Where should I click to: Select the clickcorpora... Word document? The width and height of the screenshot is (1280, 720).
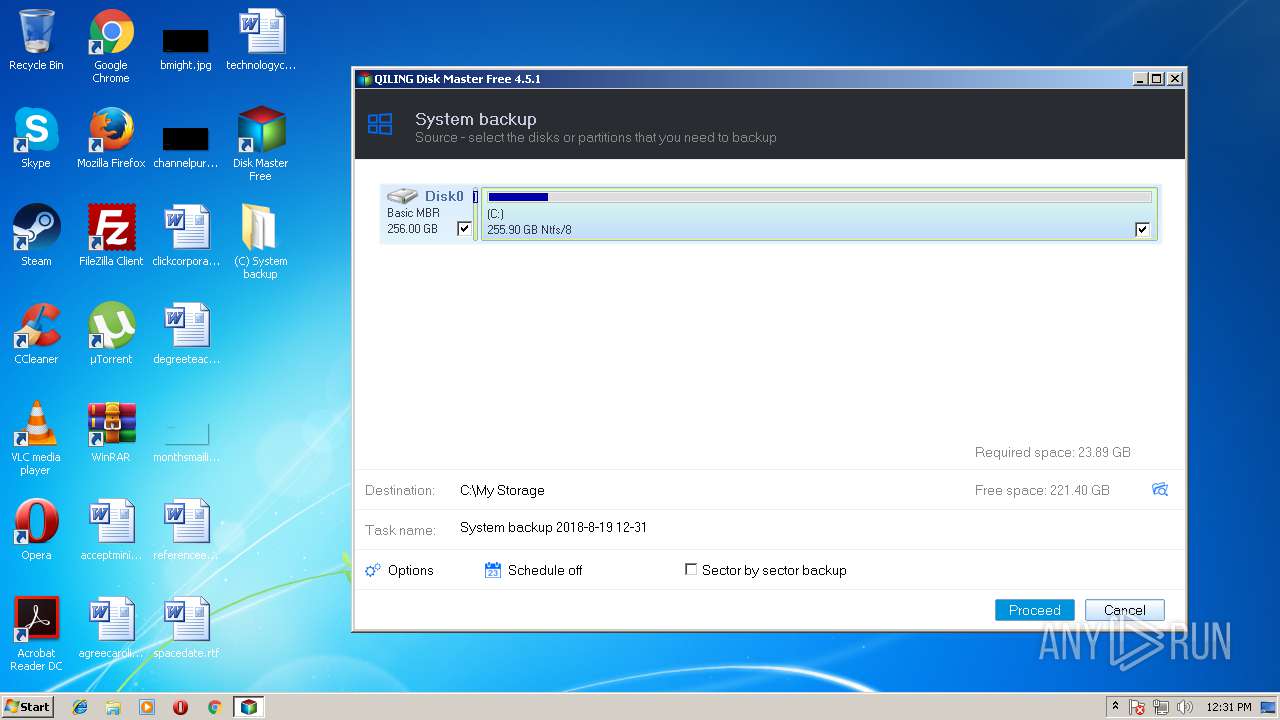tap(186, 236)
